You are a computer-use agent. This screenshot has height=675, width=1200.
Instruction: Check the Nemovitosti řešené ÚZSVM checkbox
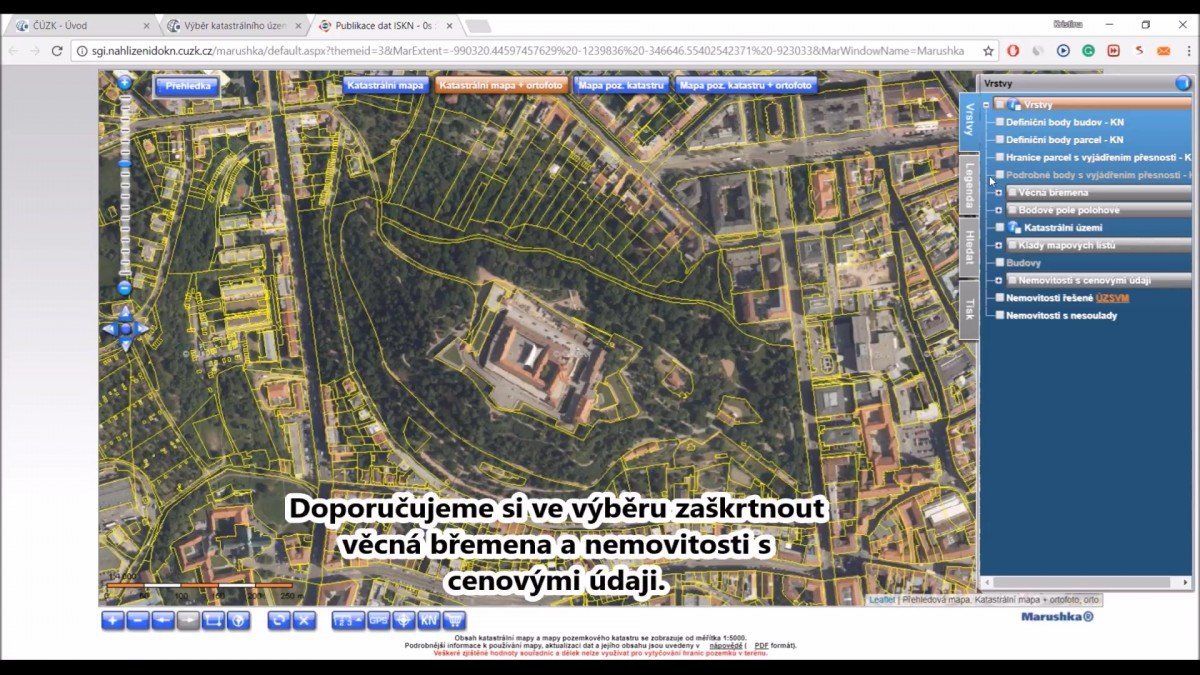click(x=1000, y=298)
